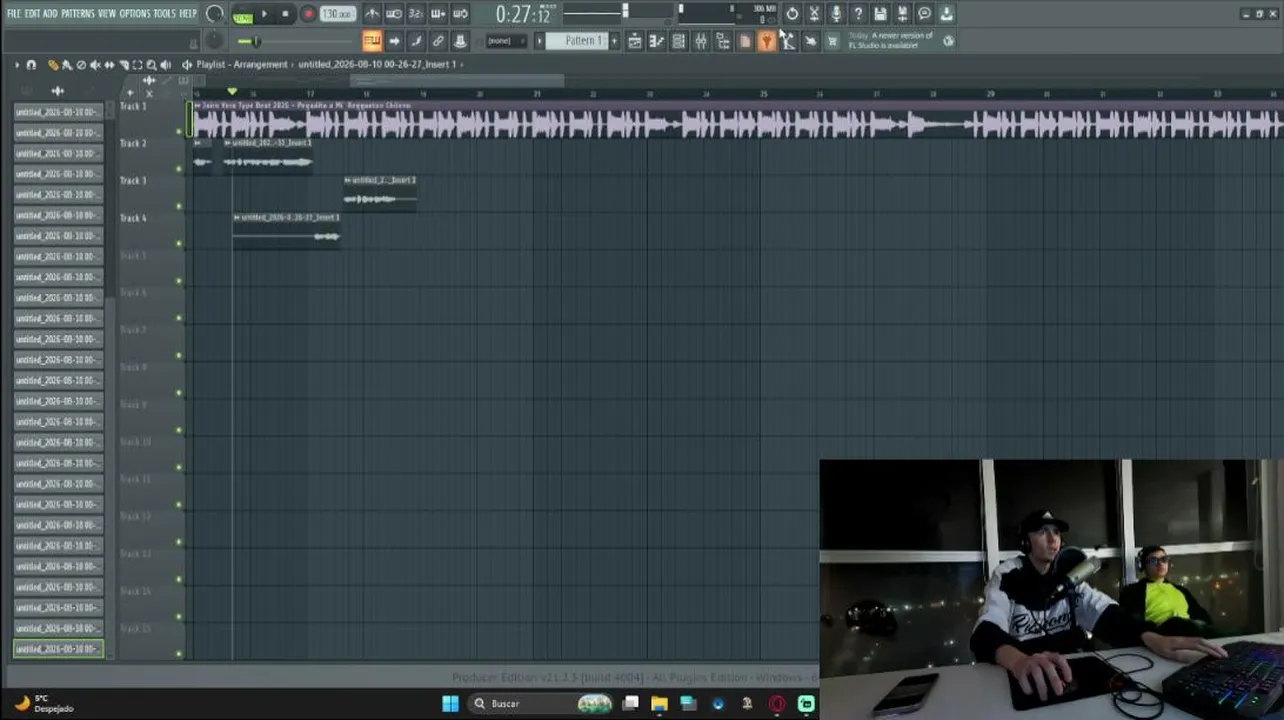Open the project info page icon
The image size is (1284, 720).
[744, 41]
